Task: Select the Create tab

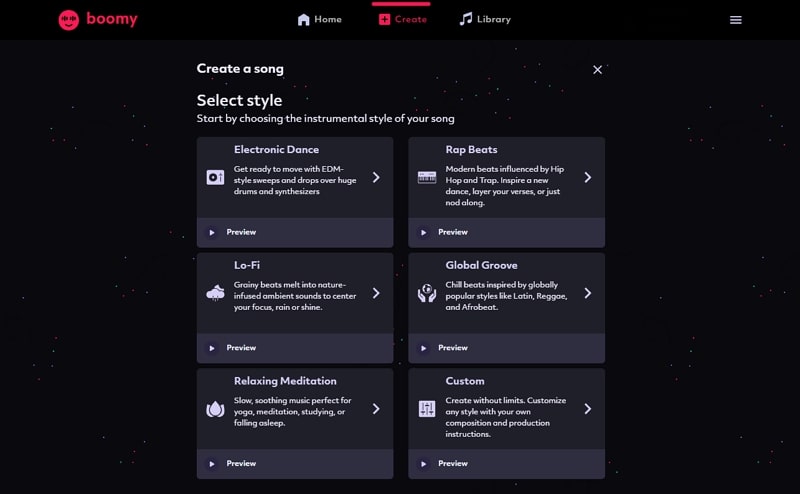Action: tap(403, 19)
